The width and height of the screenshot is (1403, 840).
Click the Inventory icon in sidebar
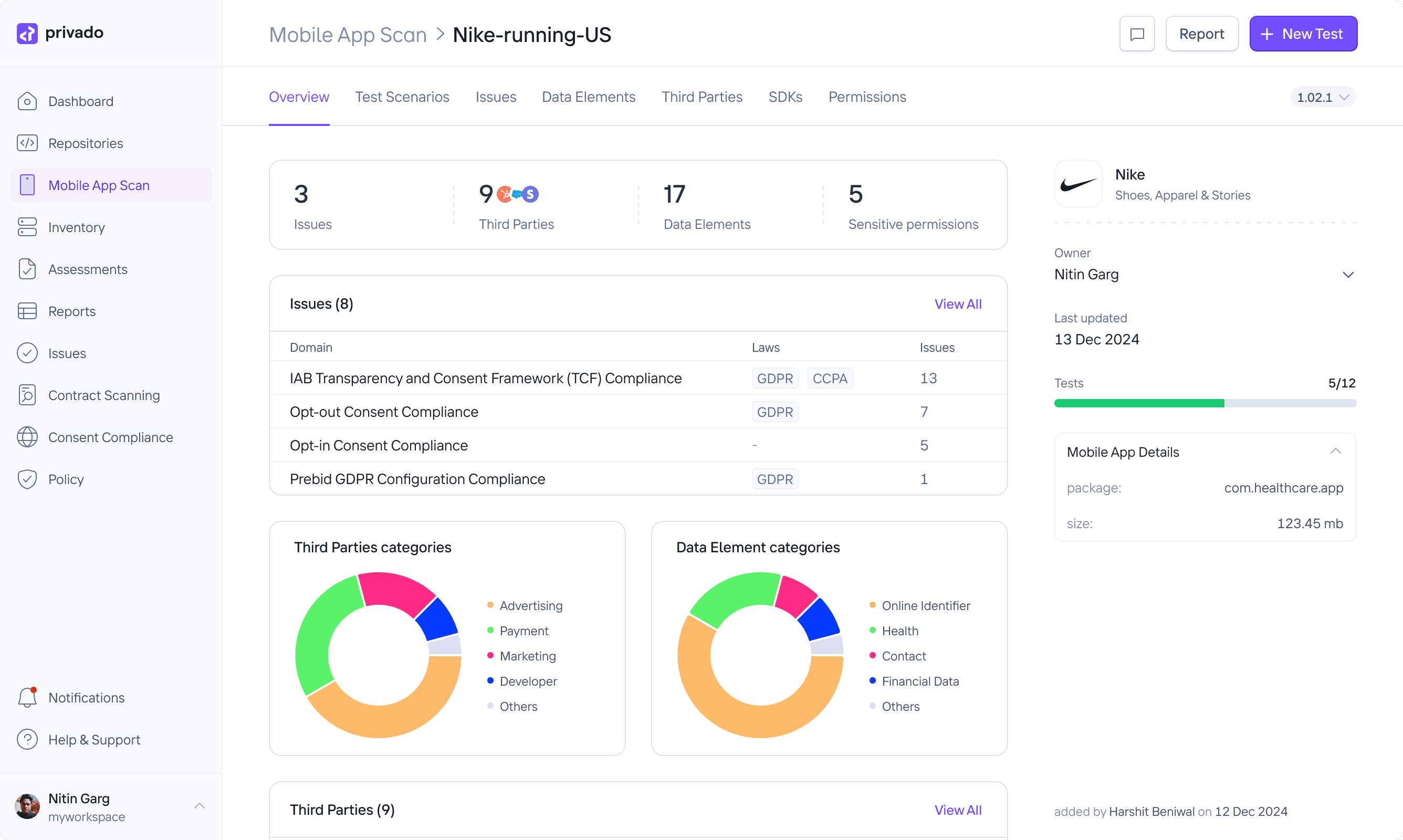point(27,227)
